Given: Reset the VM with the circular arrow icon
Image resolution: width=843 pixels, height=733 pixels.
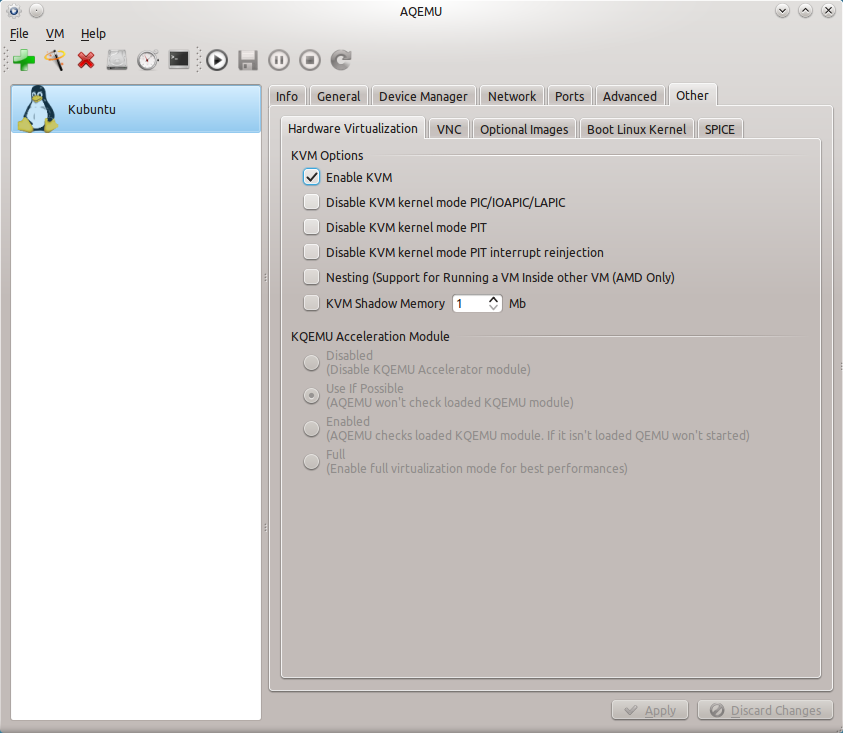Looking at the screenshot, I should click(341, 60).
